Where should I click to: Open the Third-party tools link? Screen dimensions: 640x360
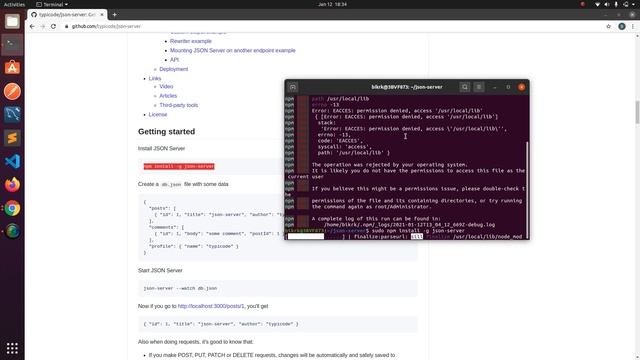tap(178, 105)
